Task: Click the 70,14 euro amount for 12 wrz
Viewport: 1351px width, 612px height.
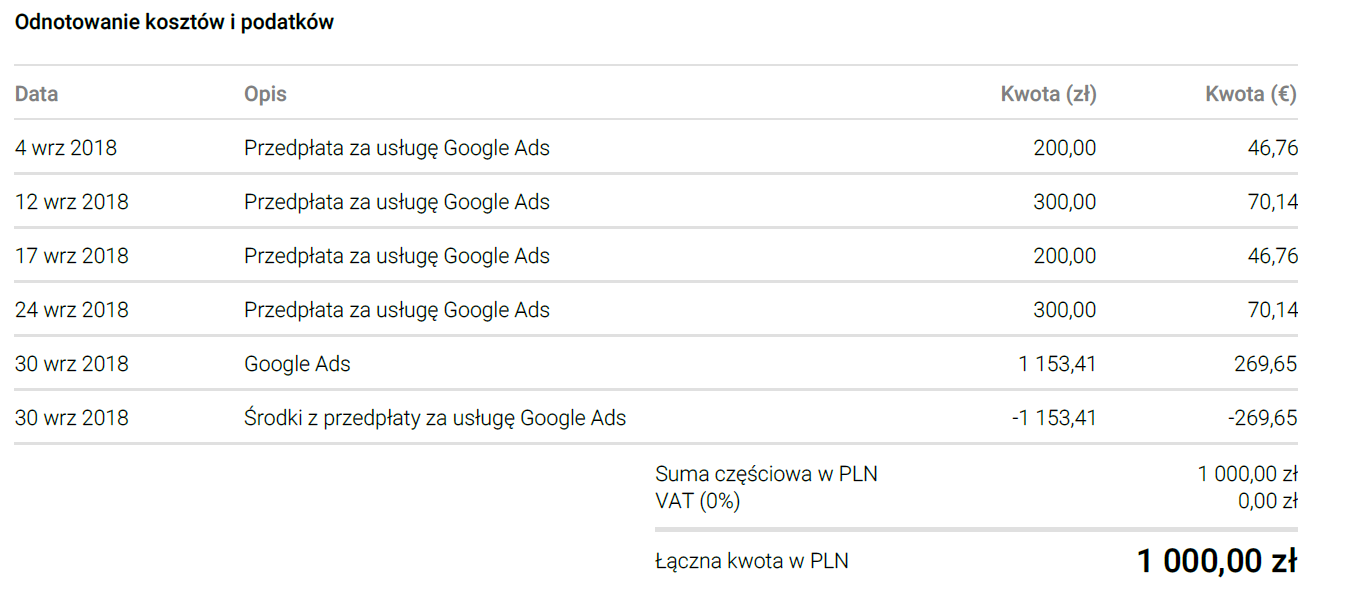Action: click(1273, 202)
